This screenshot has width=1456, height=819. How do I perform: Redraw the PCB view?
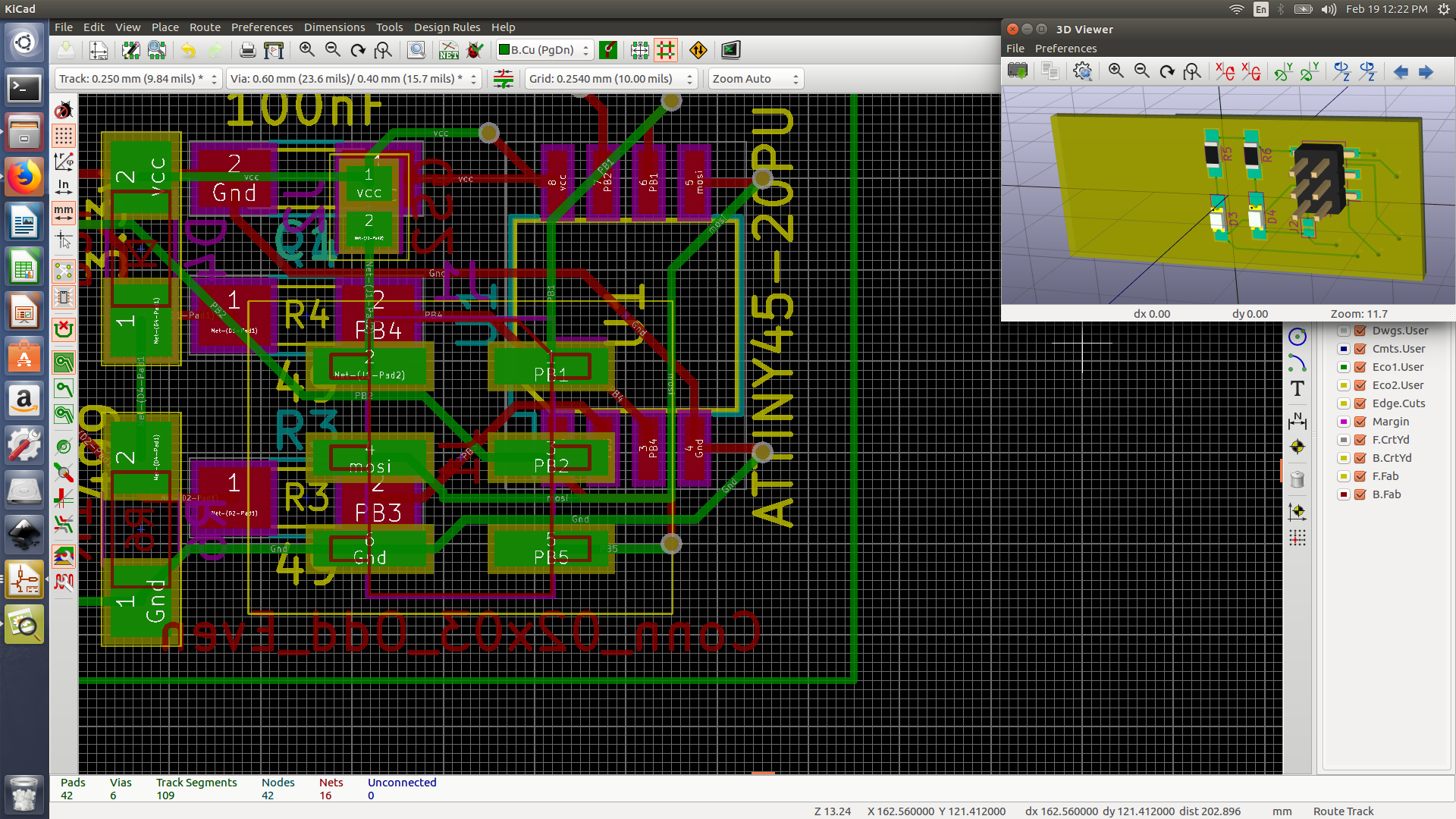358,50
